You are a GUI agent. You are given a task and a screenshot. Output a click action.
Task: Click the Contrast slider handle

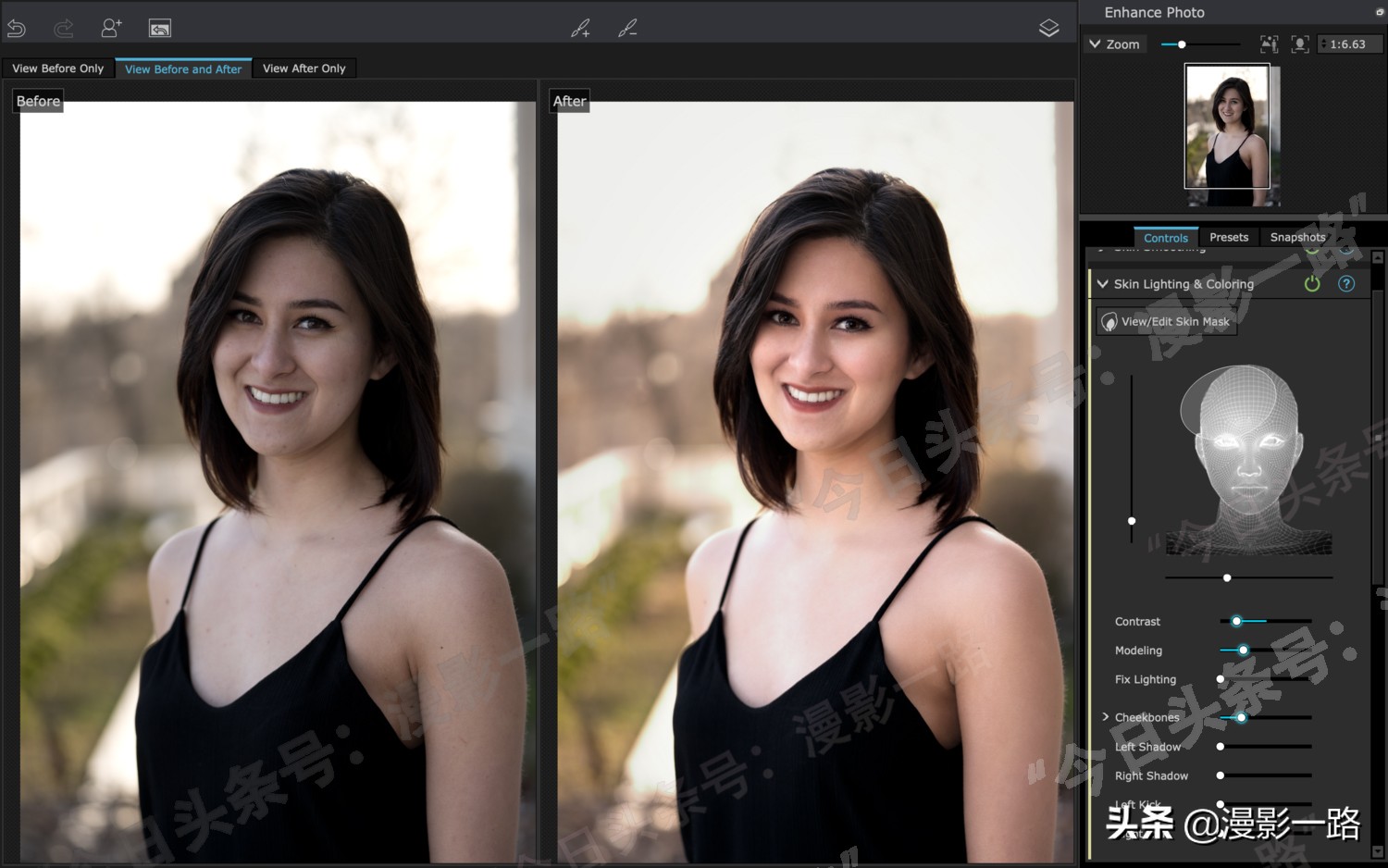[x=1236, y=621]
